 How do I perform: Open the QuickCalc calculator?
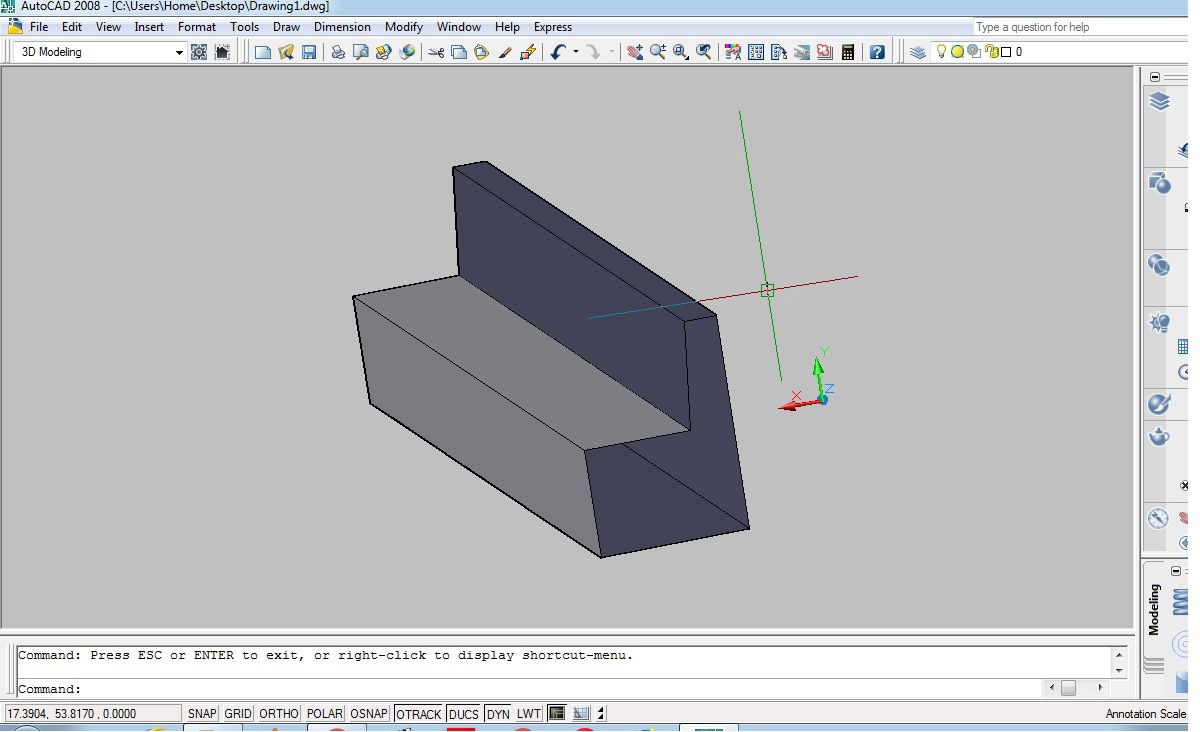[848, 52]
